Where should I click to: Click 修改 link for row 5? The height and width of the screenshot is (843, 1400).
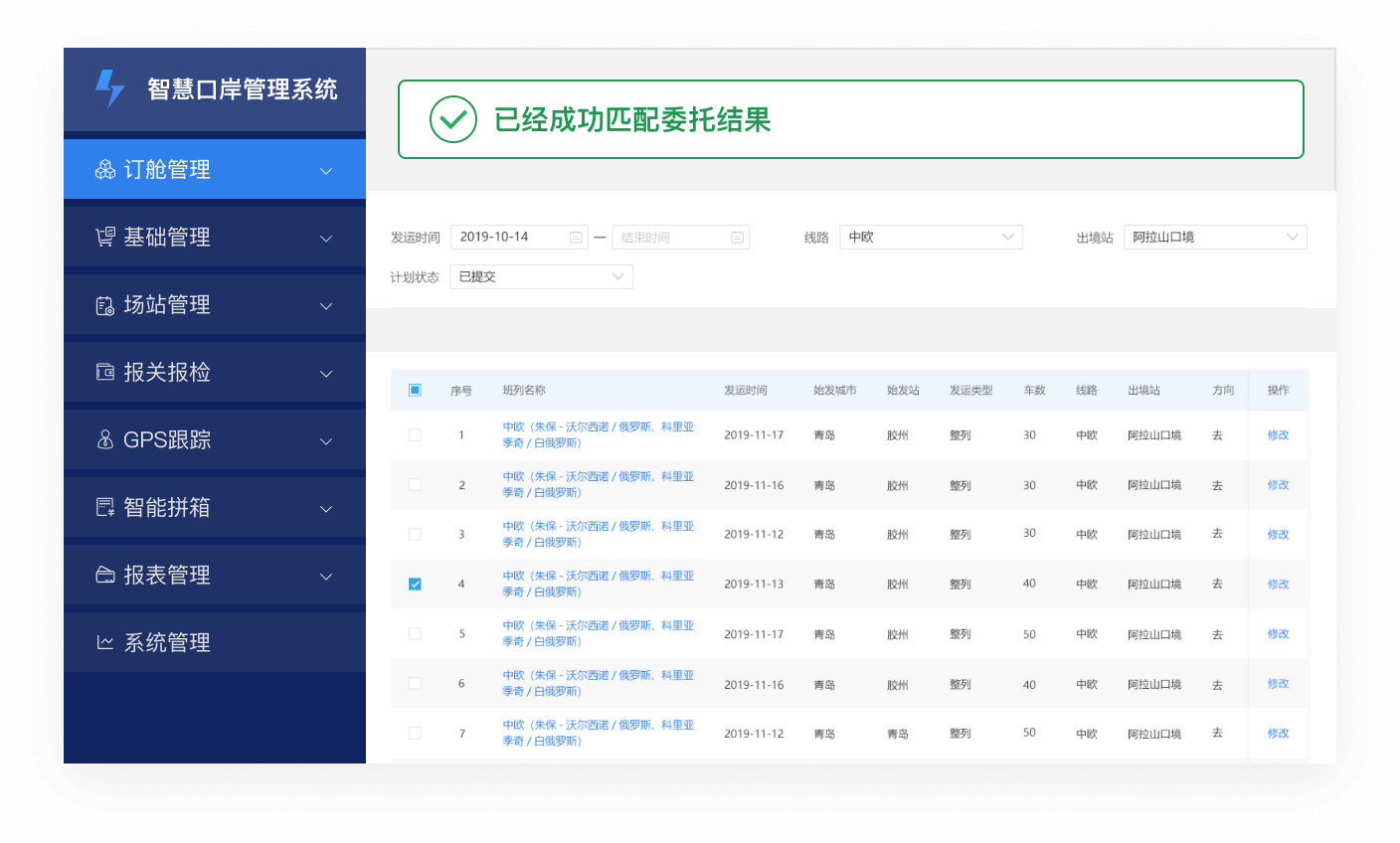point(1278,633)
